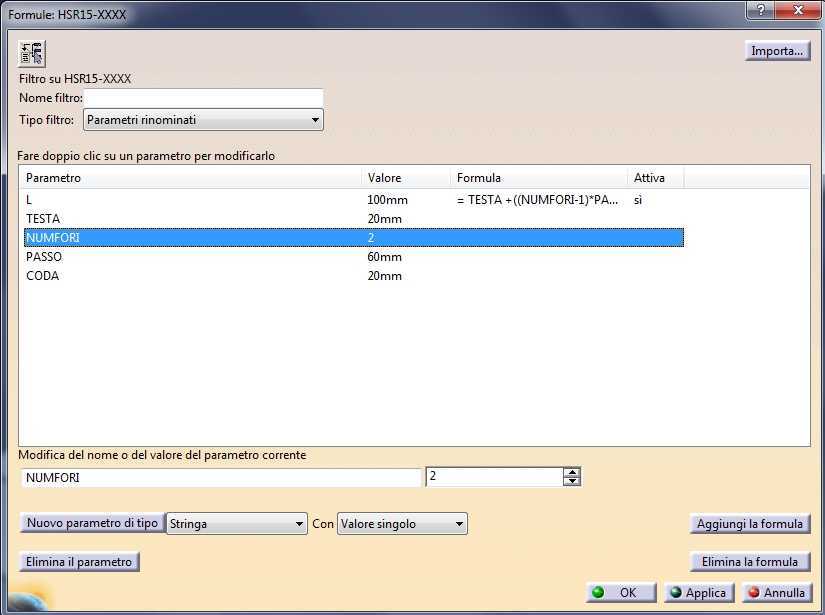
Task: Select the CODA parameter row
Action: (x=354, y=276)
